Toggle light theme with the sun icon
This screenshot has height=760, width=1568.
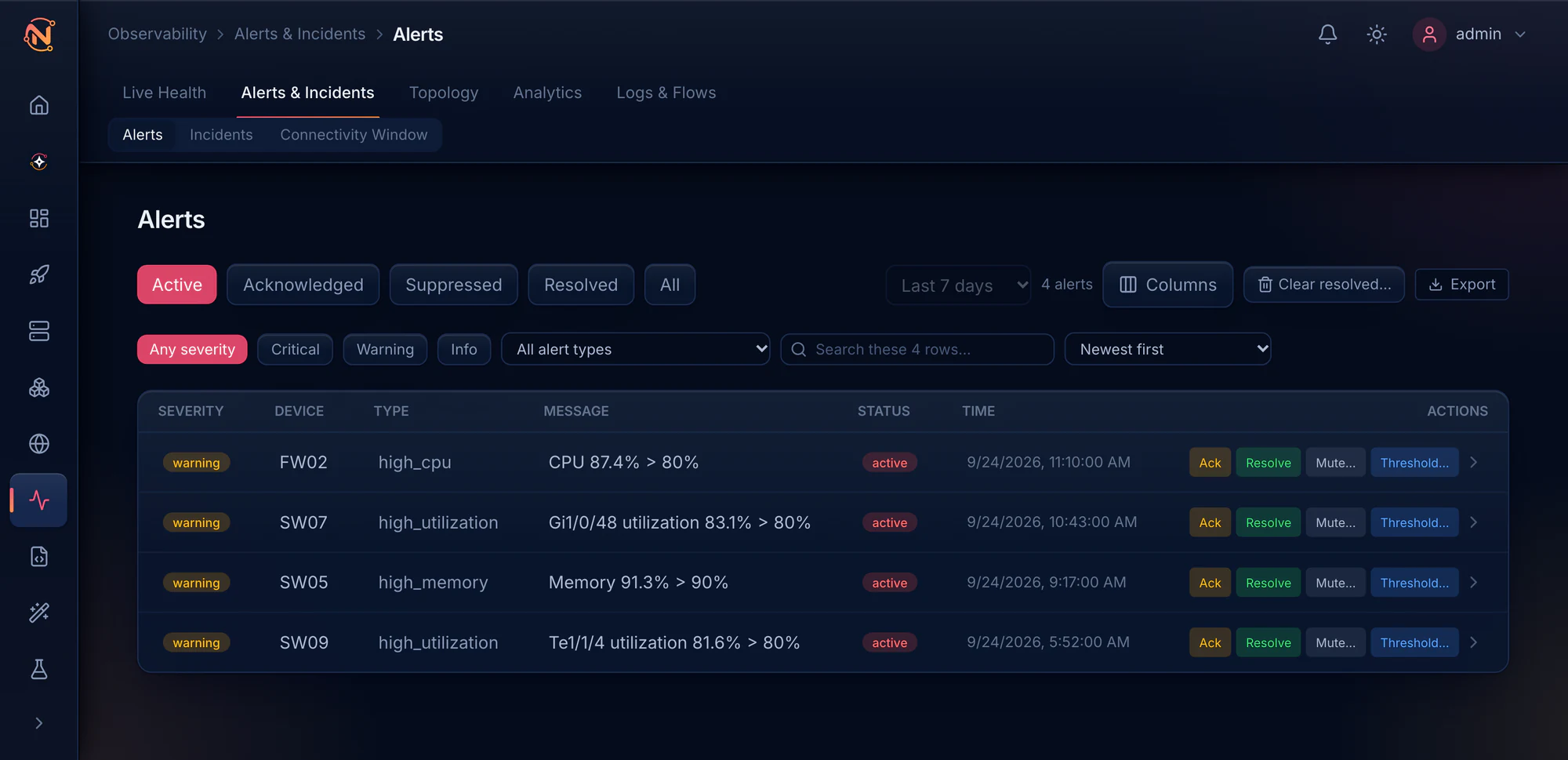pos(1377,35)
